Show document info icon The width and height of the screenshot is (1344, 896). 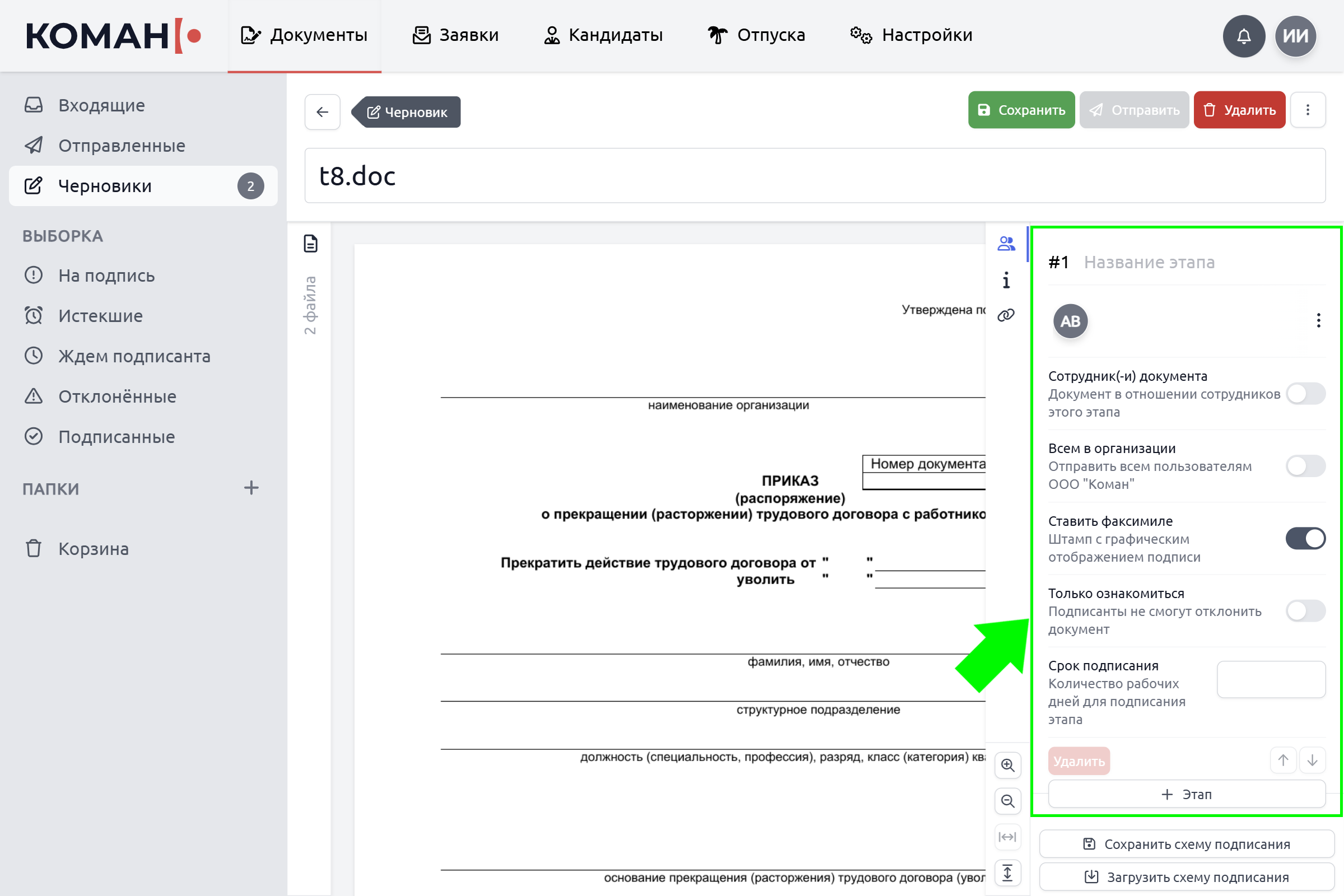click(x=1006, y=280)
